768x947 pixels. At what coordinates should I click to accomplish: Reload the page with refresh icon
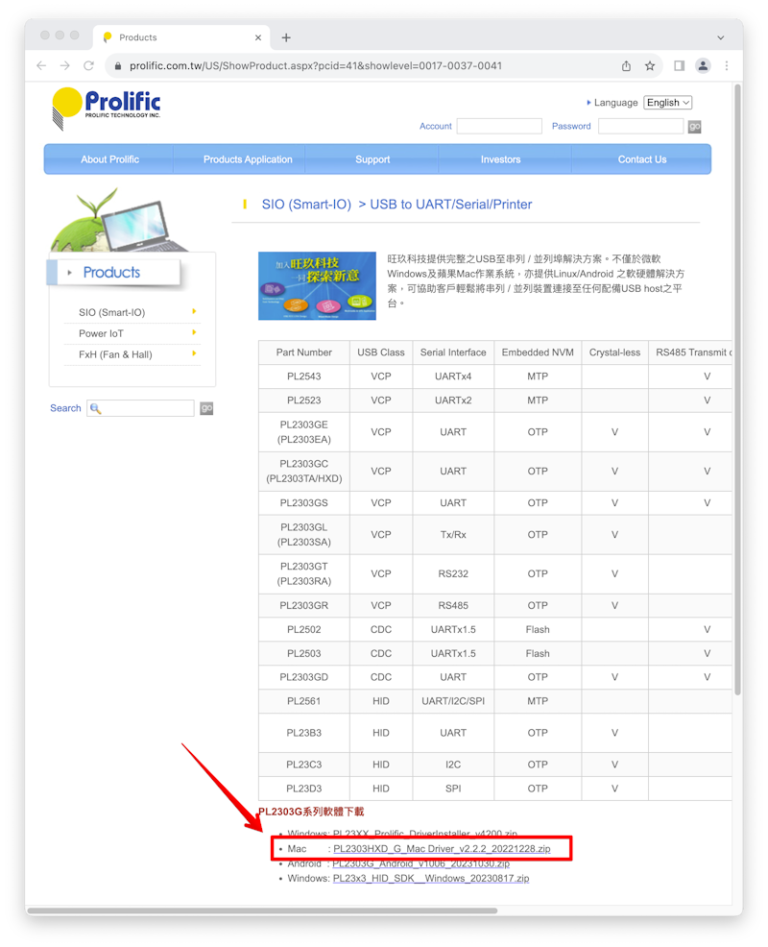[88, 66]
